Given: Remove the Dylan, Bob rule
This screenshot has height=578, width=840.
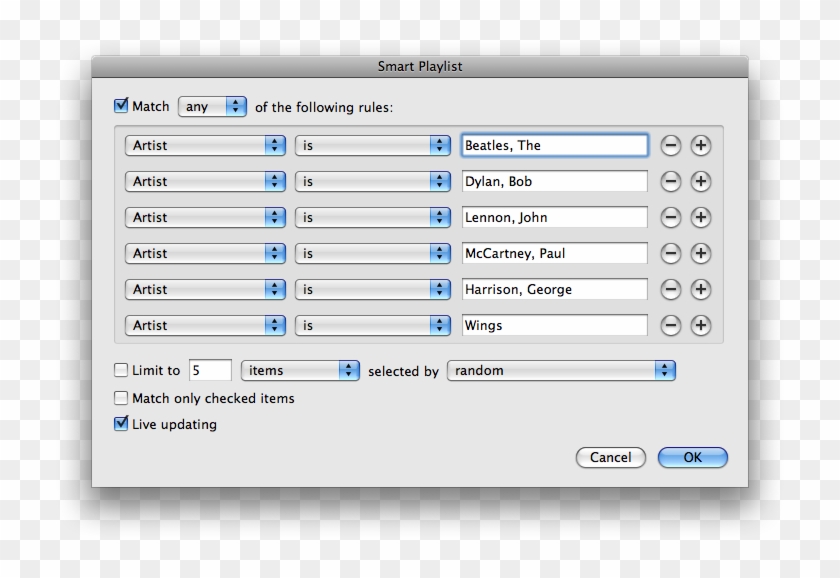Looking at the screenshot, I should (x=670, y=181).
